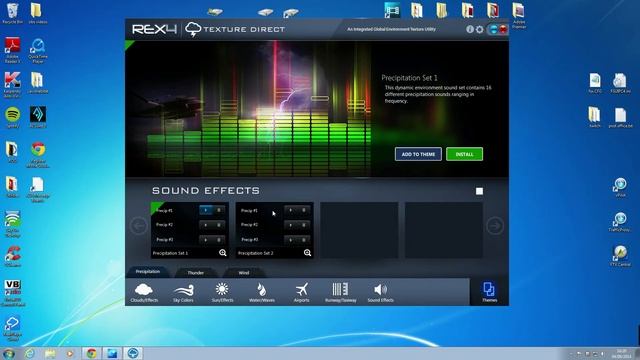This screenshot has width=640, height=360.
Task: Switch to Water/Waves textures
Action: pyautogui.click(x=262, y=293)
